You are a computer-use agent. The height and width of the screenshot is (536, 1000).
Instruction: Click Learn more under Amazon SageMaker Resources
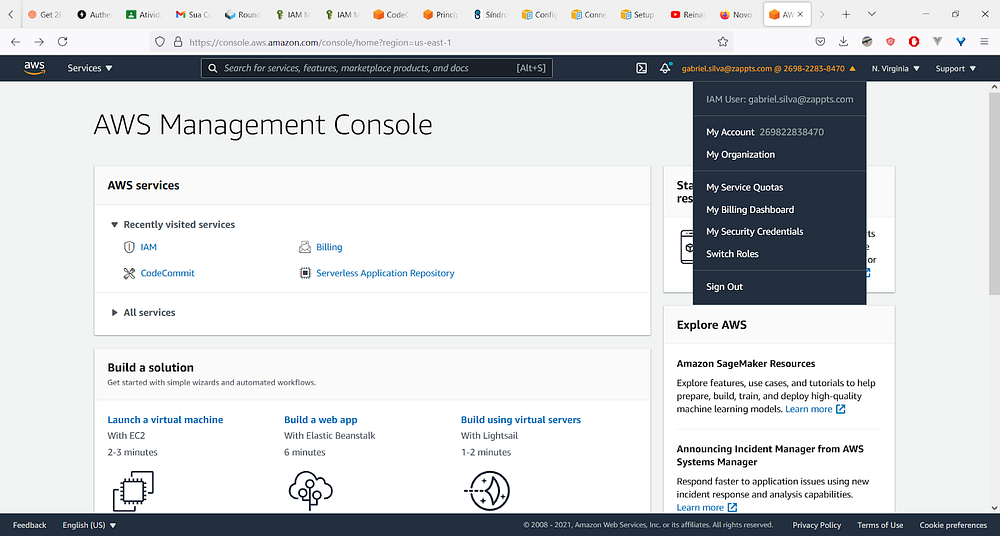[815, 409]
